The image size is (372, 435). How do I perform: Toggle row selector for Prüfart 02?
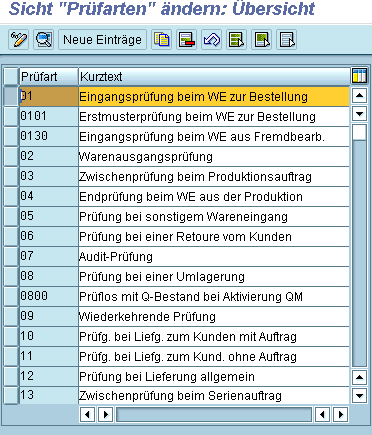point(11,157)
